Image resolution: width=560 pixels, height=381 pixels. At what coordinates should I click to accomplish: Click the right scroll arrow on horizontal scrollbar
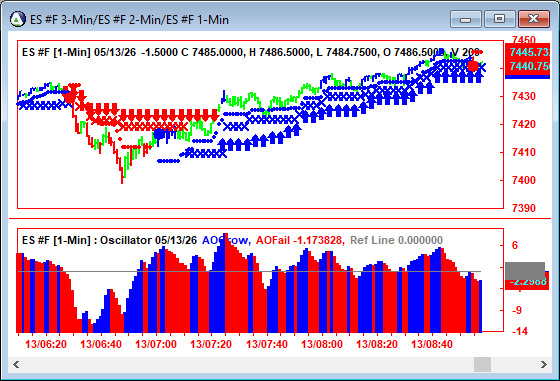click(544, 365)
